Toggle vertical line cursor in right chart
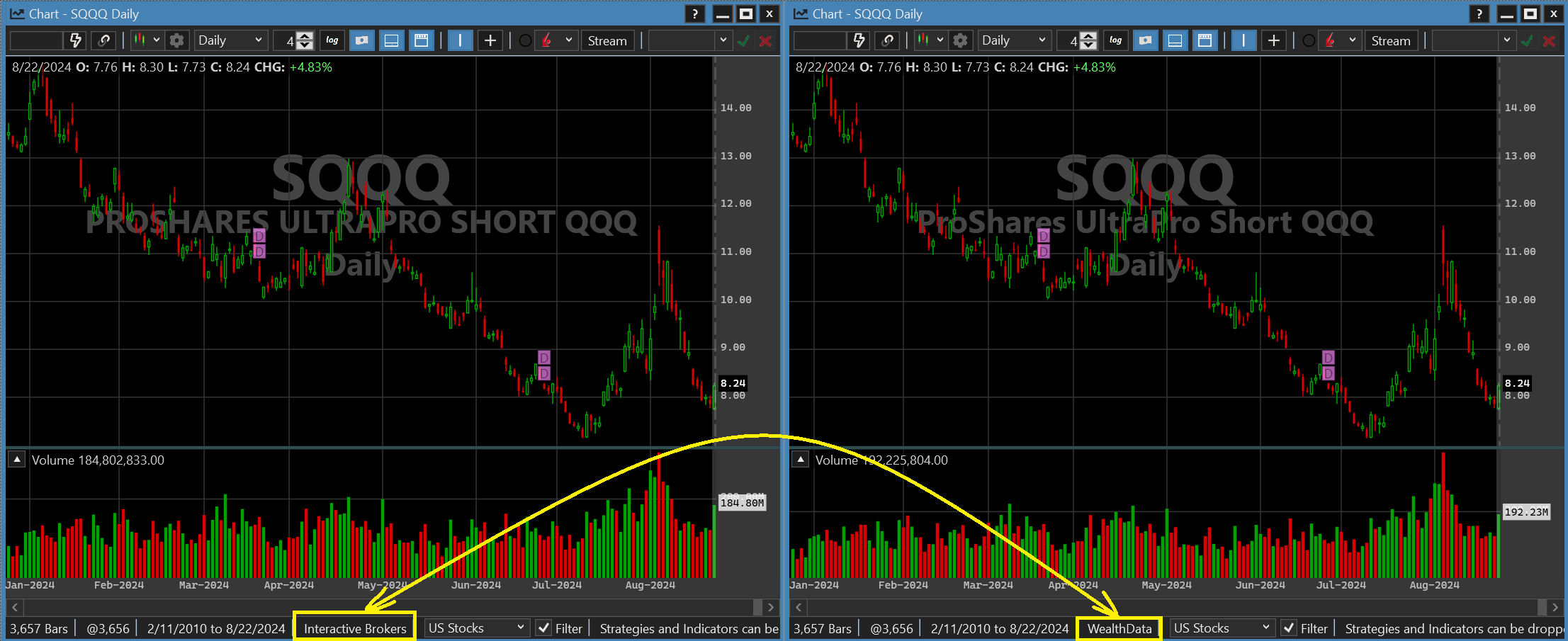Screen dimensions: 1568x641 [1243, 40]
